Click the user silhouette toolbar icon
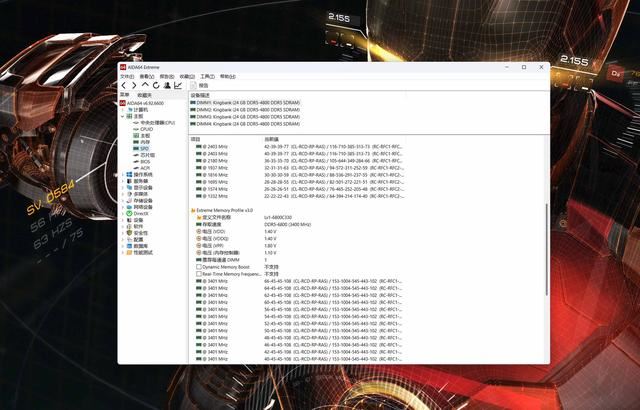The height and width of the screenshot is (410, 640). tap(167, 85)
